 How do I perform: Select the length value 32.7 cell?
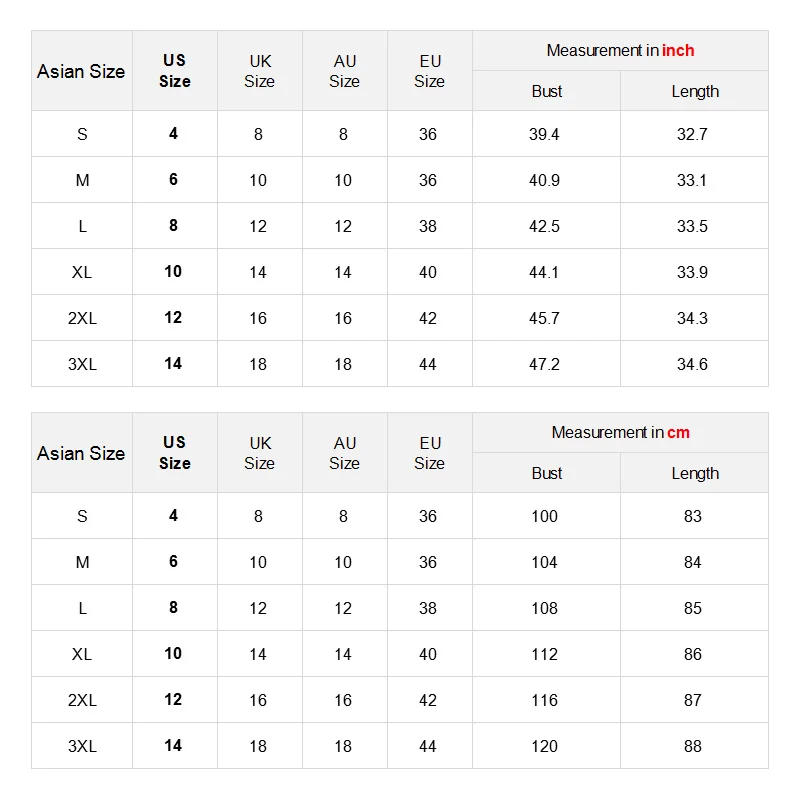(x=693, y=134)
